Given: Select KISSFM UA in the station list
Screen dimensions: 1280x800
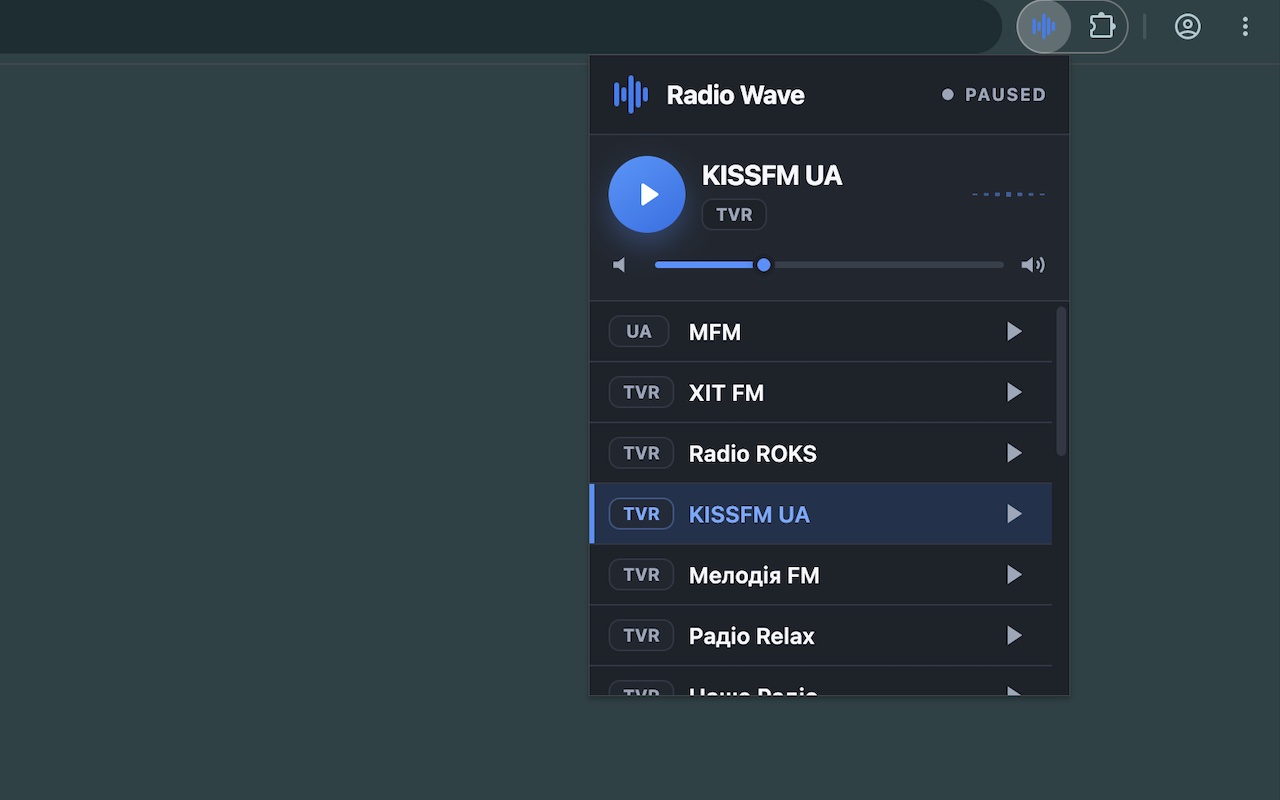Looking at the screenshot, I should pos(749,514).
